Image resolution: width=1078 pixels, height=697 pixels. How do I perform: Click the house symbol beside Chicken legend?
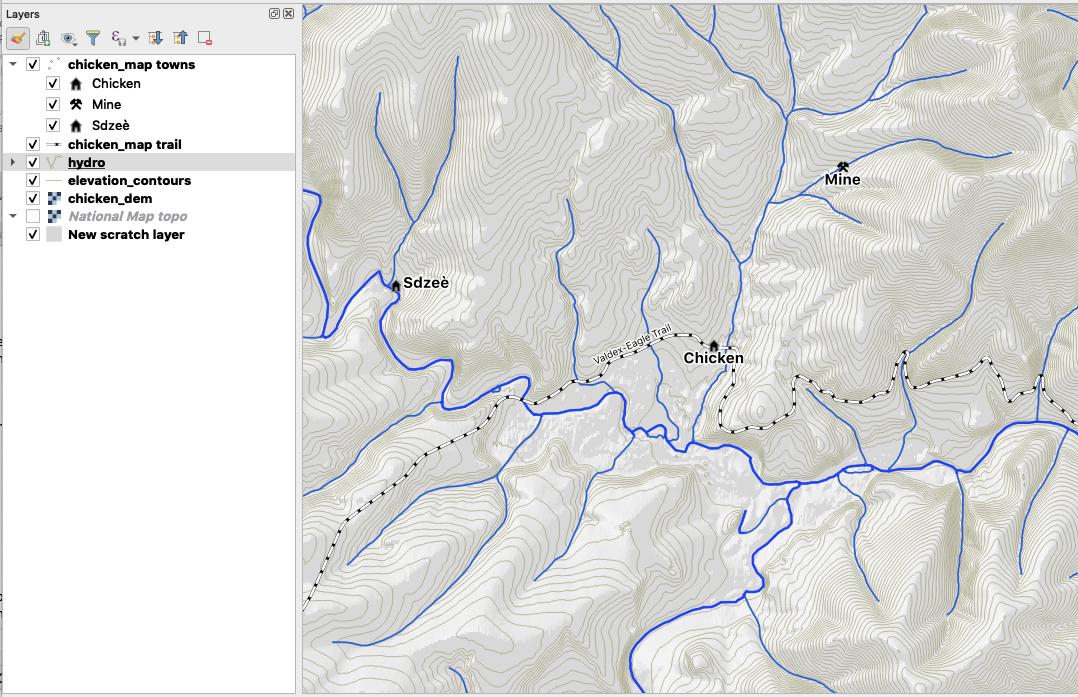click(76, 84)
